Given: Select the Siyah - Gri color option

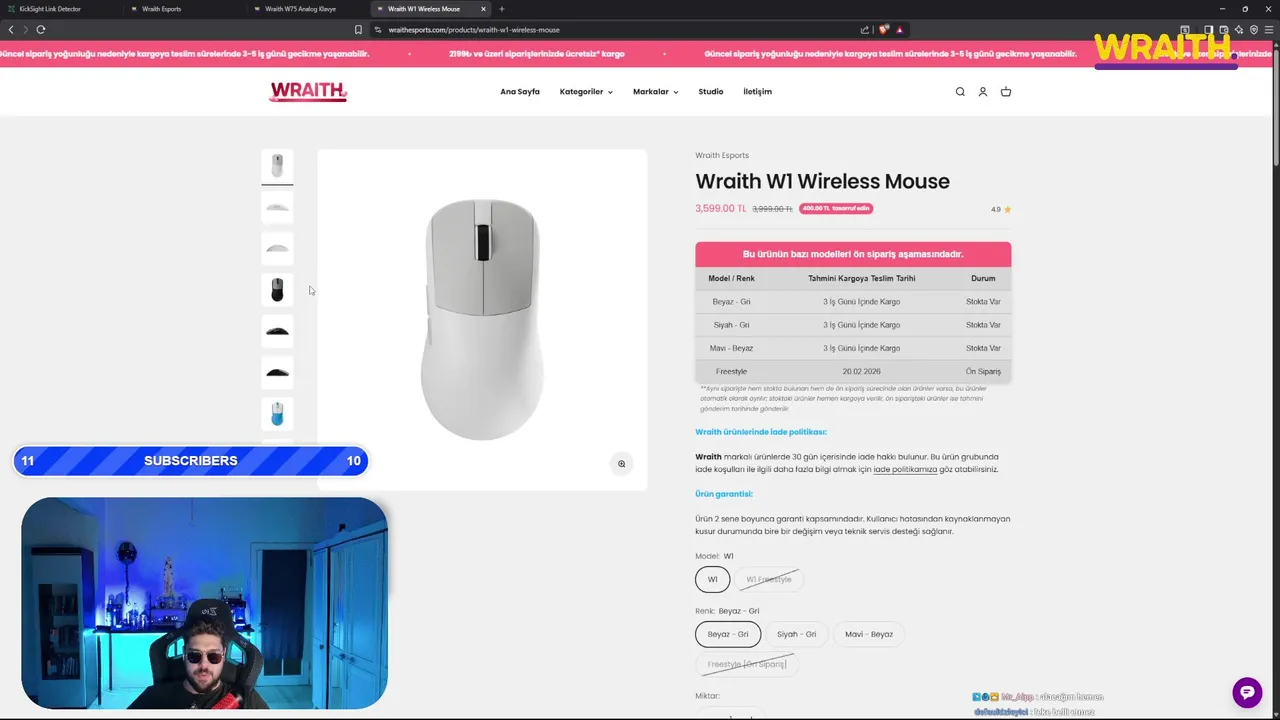Looking at the screenshot, I should tap(797, 634).
